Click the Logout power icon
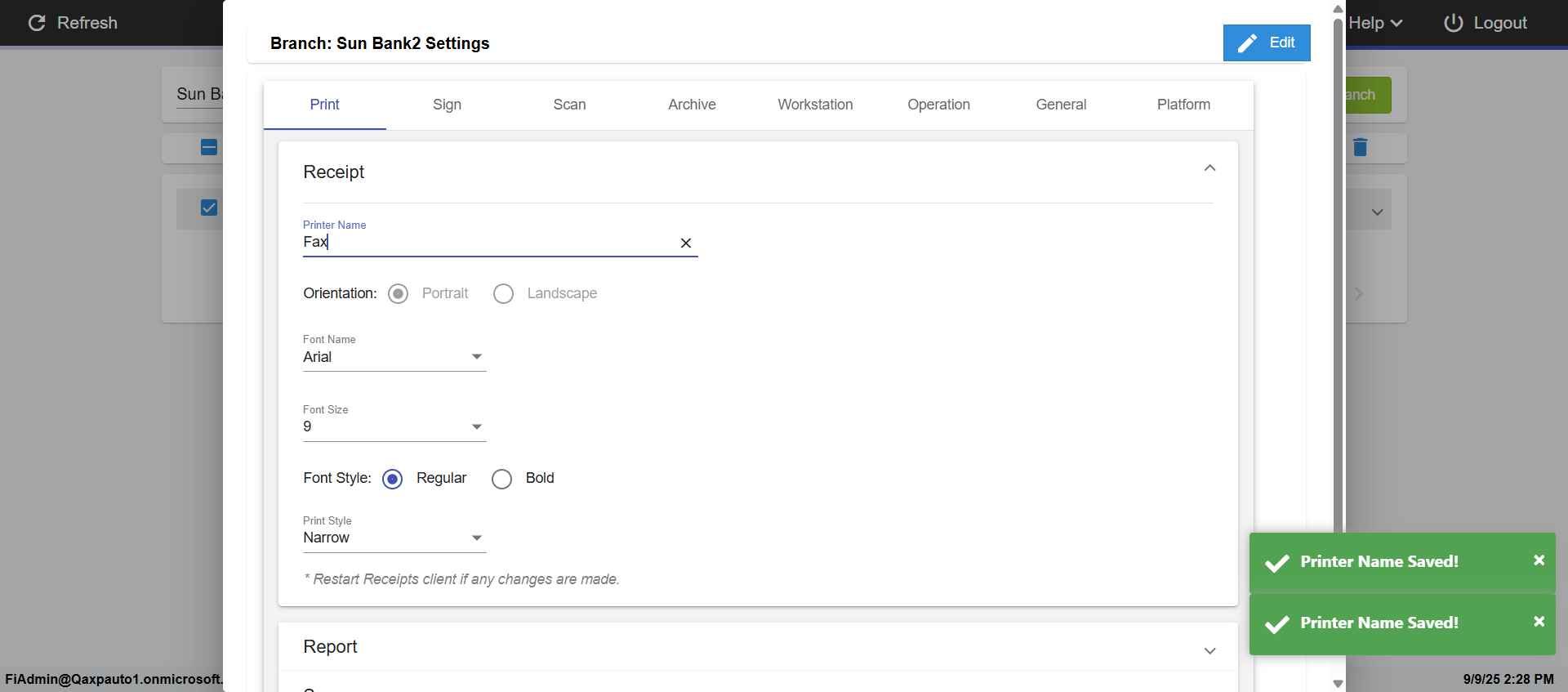Screen dimensions: 1568x692 (1453, 23)
